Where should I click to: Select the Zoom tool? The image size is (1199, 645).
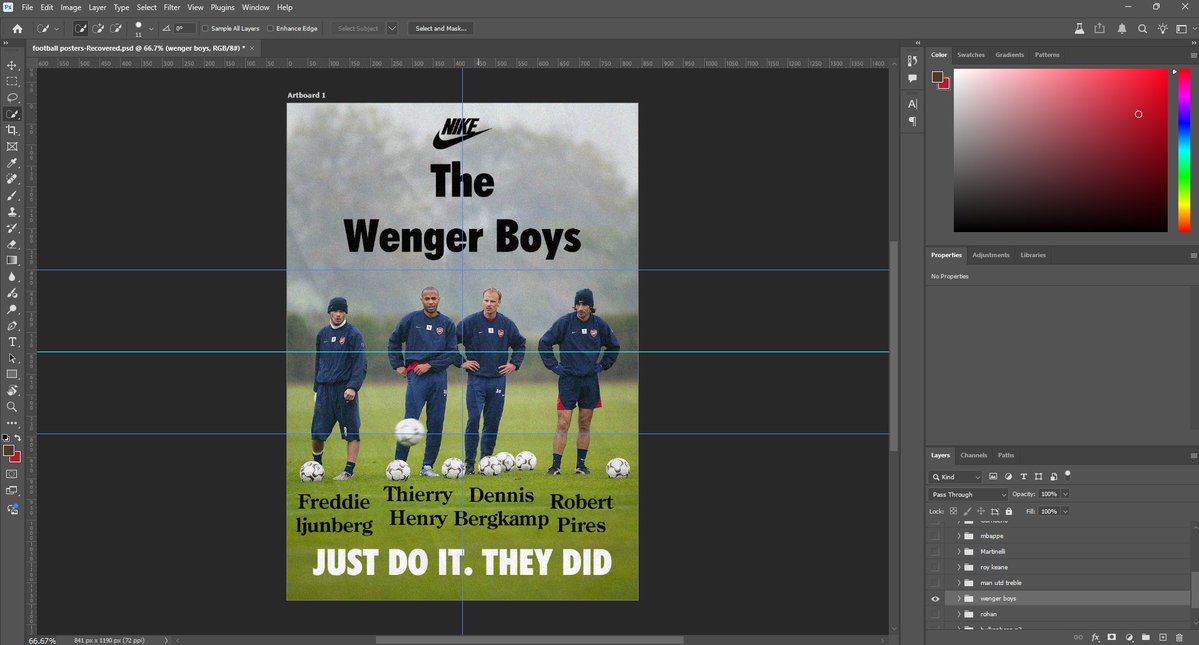tap(11, 407)
